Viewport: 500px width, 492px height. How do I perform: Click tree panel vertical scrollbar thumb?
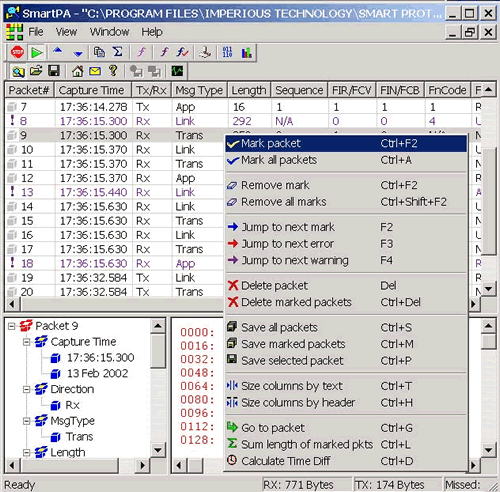click(x=158, y=351)
